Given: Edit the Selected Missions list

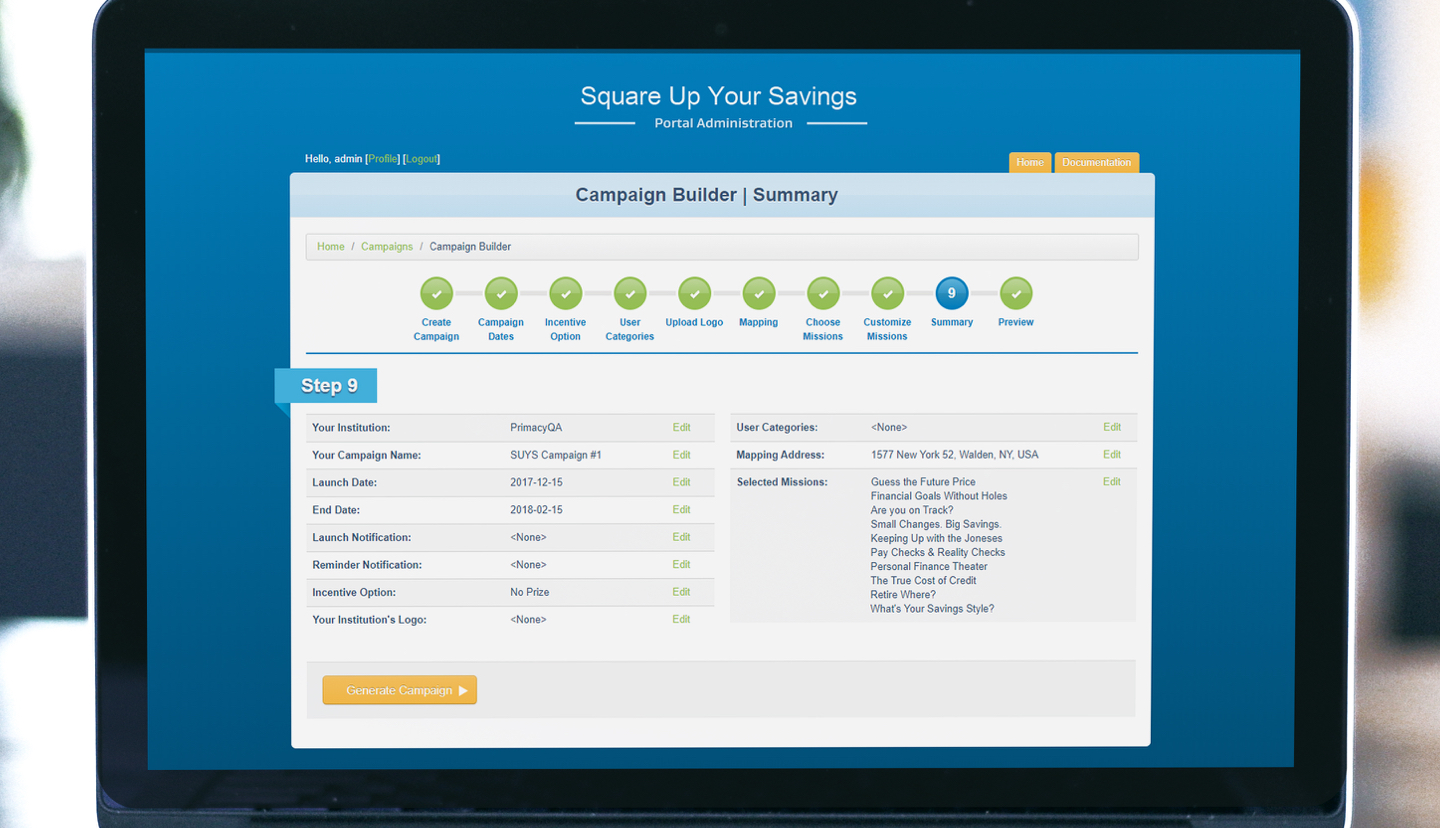Looking at the screenshot, I should 1112,481.
